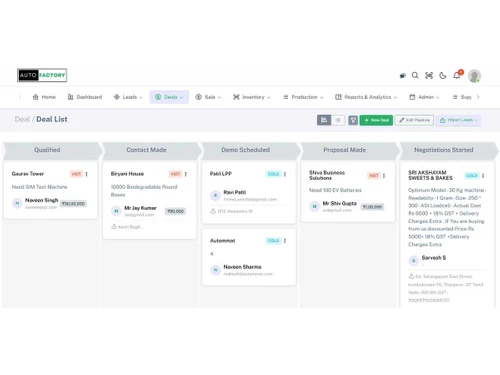This screenshot has height=375, width=500.
Task: Click COLD tag on Patil LPP
Action: pos(274,174)
